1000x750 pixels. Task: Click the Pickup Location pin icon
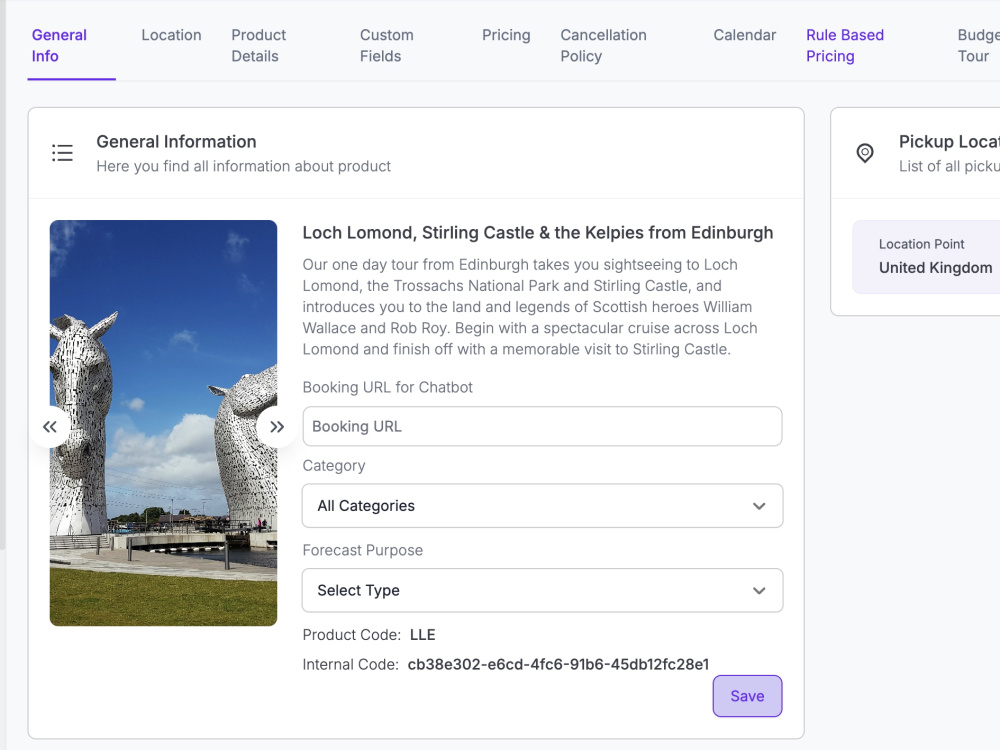(865, 153)
